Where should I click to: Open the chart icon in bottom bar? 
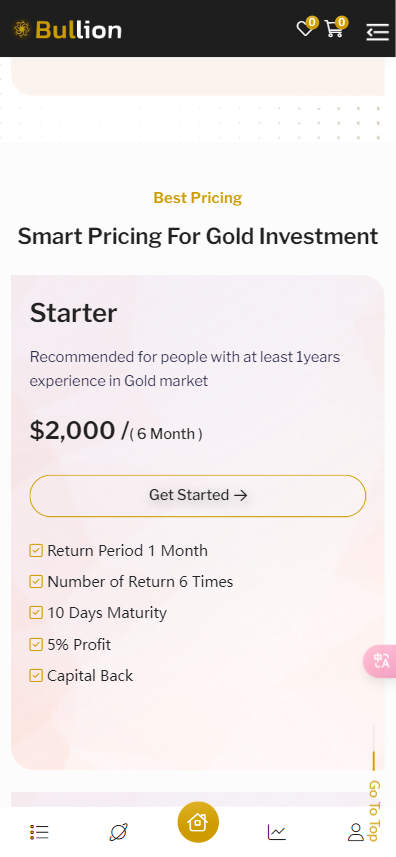coord(277,832)
